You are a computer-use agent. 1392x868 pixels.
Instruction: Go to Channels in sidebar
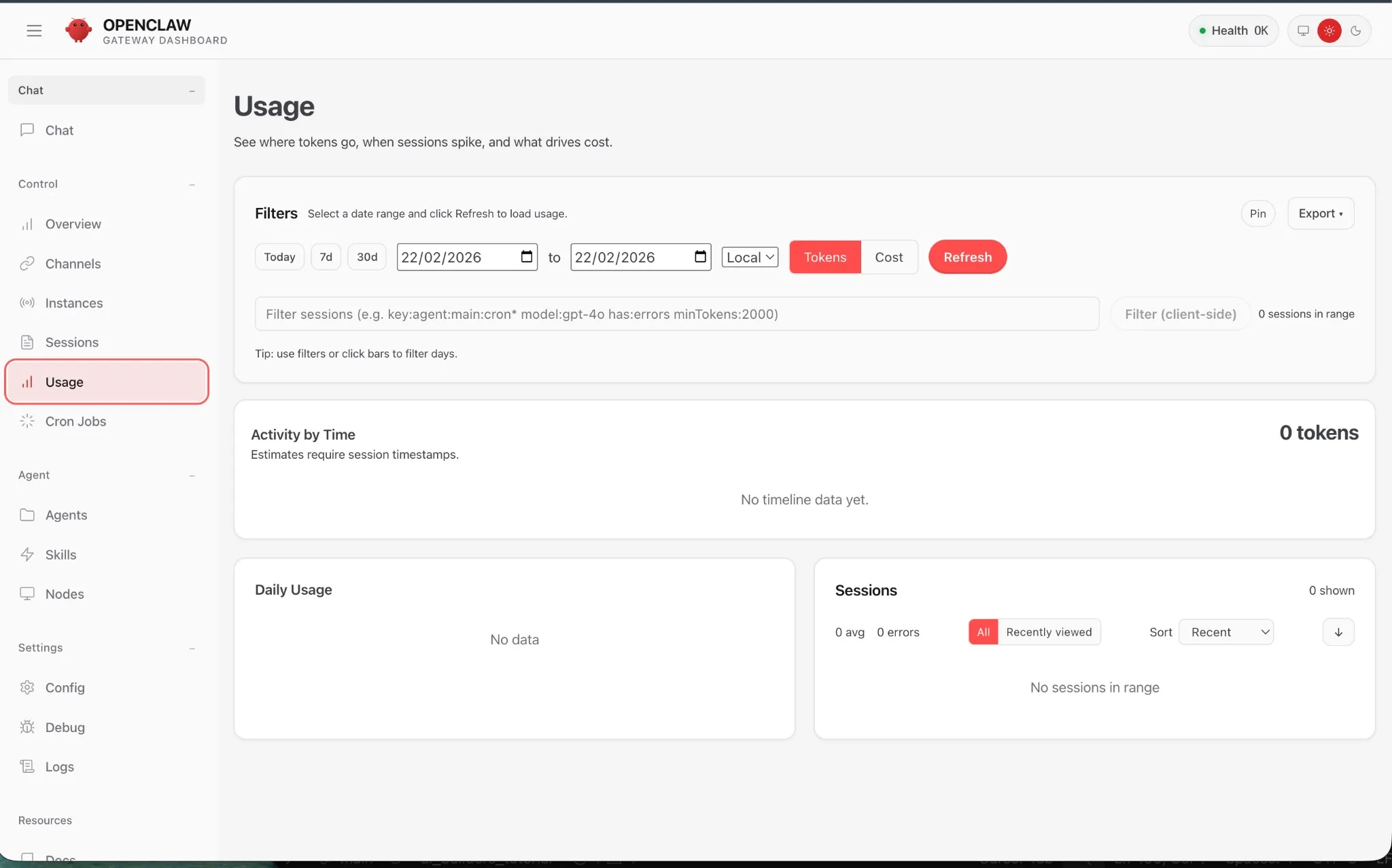(x=107, y=264)
